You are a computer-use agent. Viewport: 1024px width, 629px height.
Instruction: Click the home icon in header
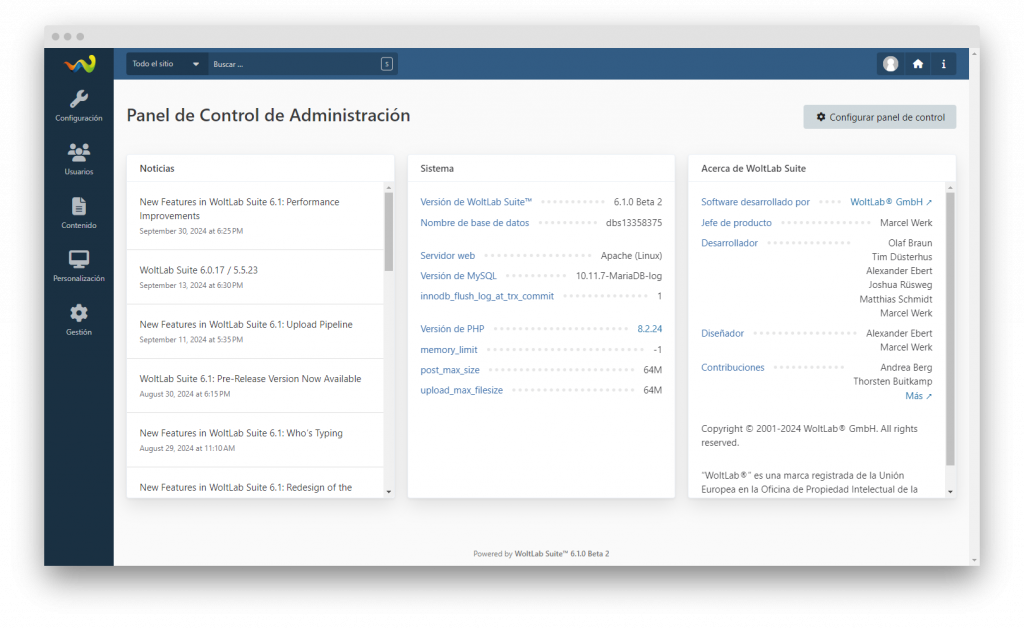(x=917, y=64)
